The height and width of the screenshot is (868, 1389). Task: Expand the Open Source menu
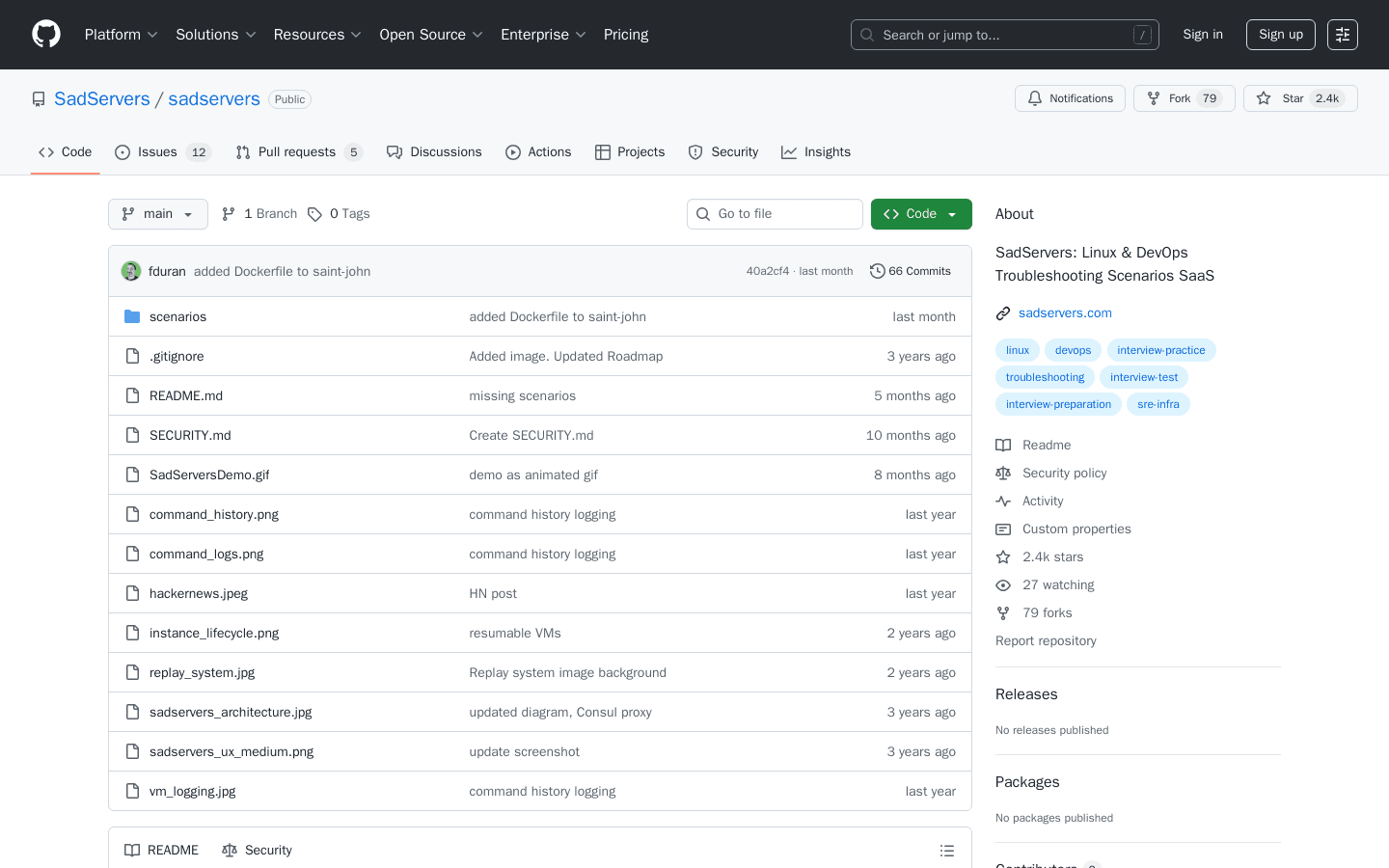pyautogui.click(x=431, y=34)
